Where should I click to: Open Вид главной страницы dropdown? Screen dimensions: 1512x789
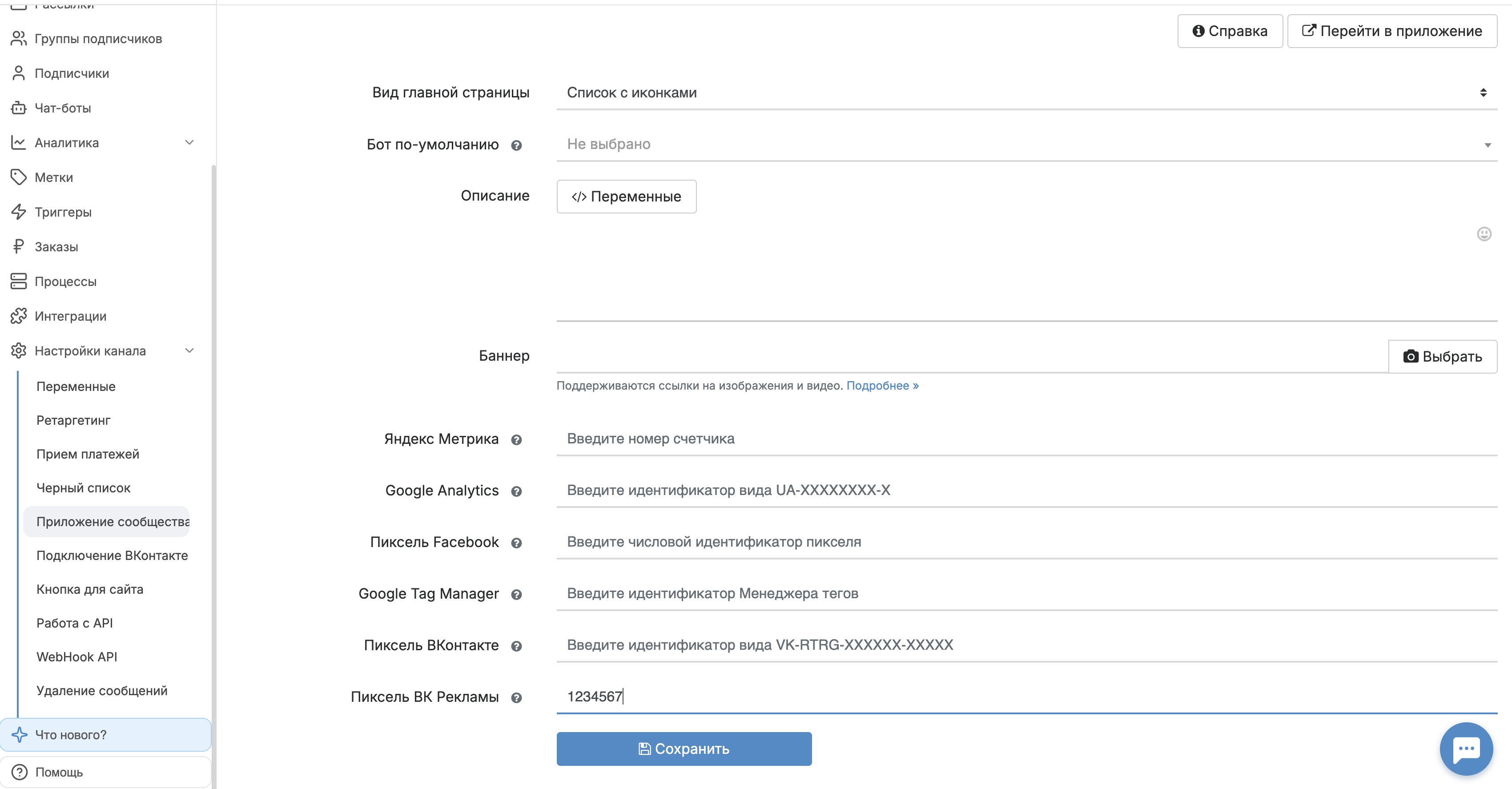(1026, 93)
